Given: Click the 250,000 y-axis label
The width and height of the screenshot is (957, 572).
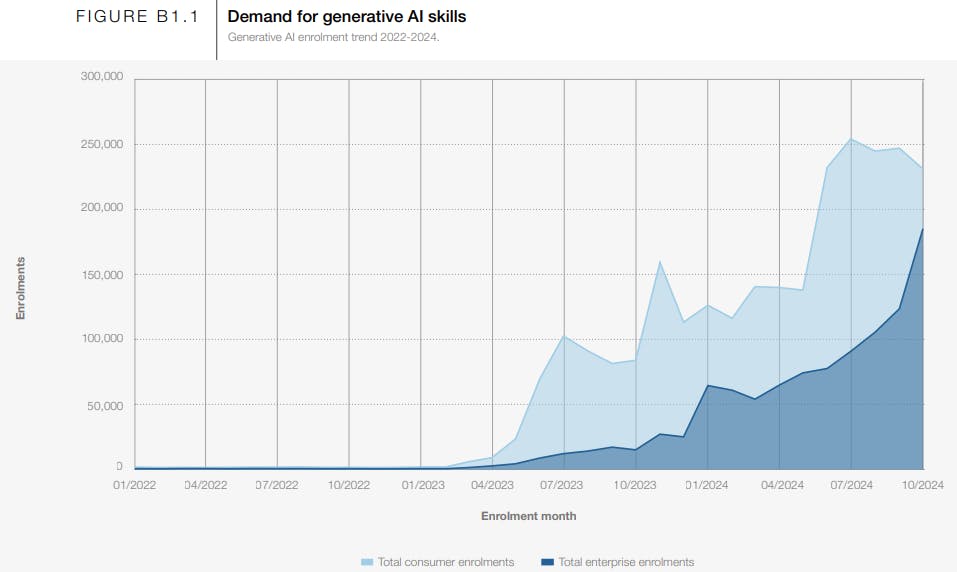Looking at the screenshot, I should point(102,144).
